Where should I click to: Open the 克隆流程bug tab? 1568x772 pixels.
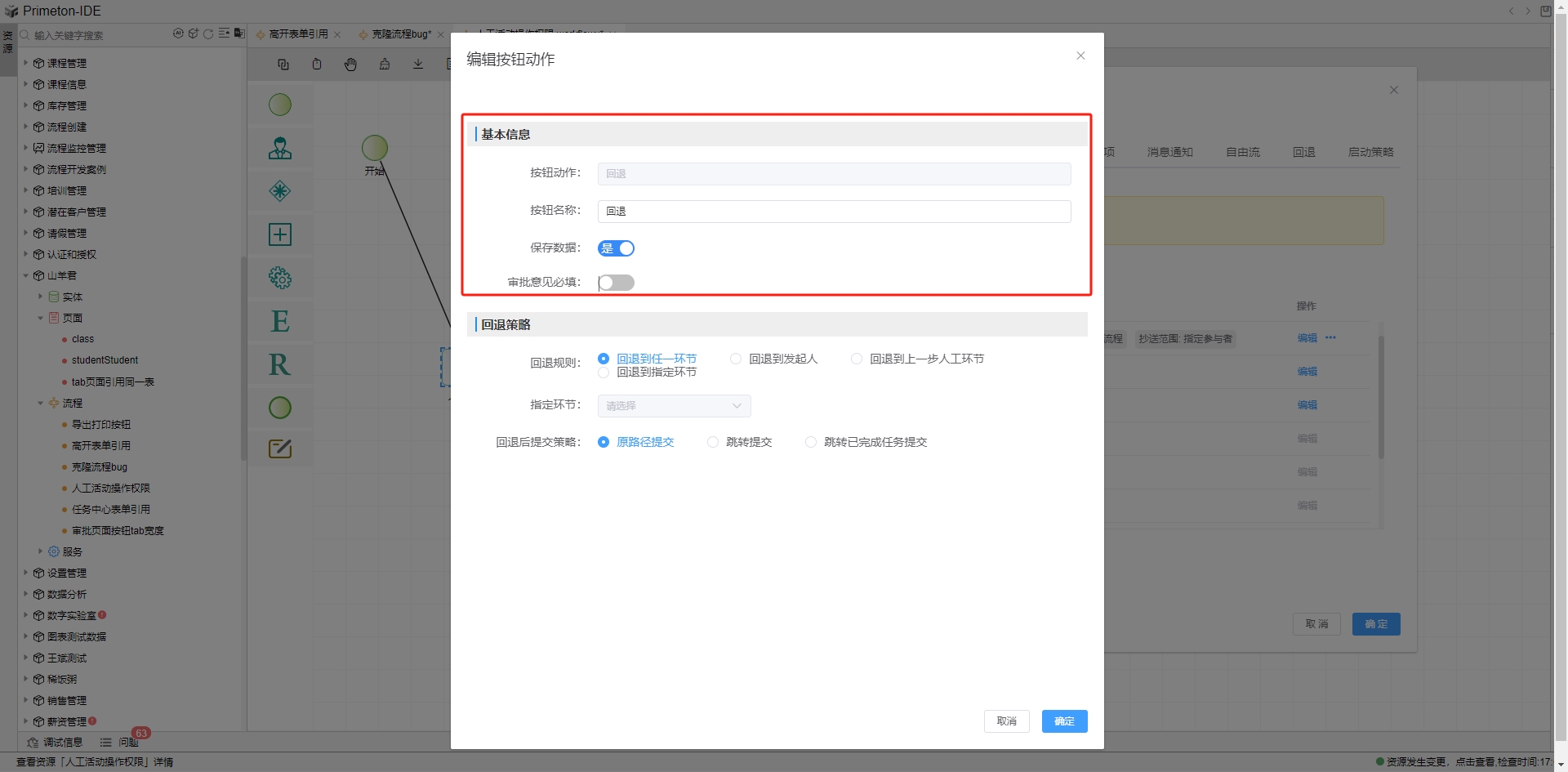pyautogui.click(x=401, y=34)
